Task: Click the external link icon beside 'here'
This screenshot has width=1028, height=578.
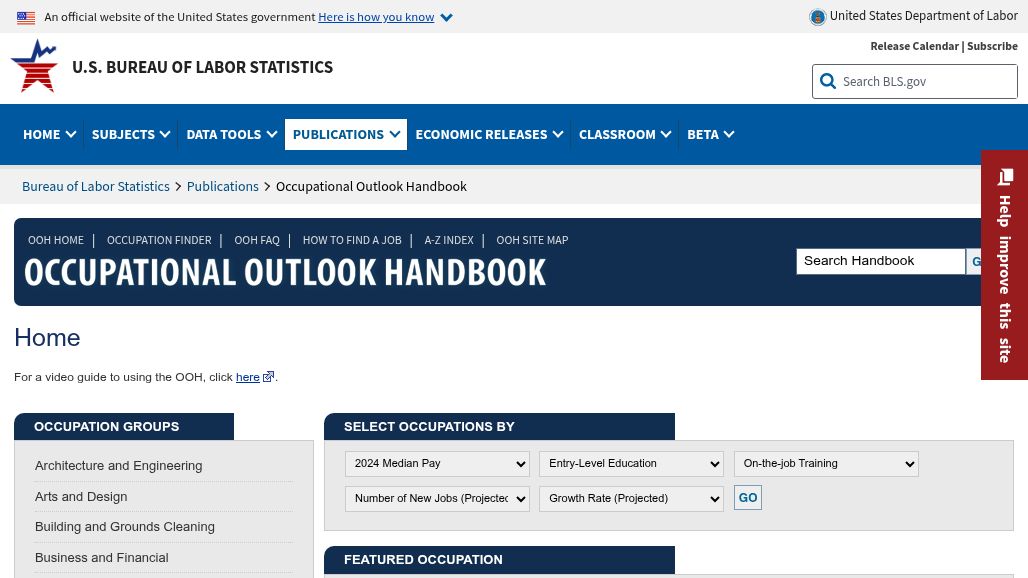Action: [268, 377]
